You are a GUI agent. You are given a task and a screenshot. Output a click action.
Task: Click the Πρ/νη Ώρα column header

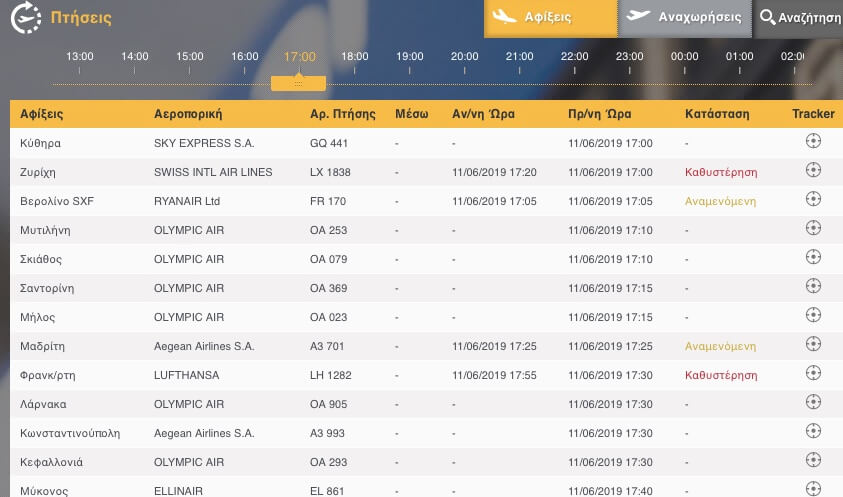[x=599, y=114]
